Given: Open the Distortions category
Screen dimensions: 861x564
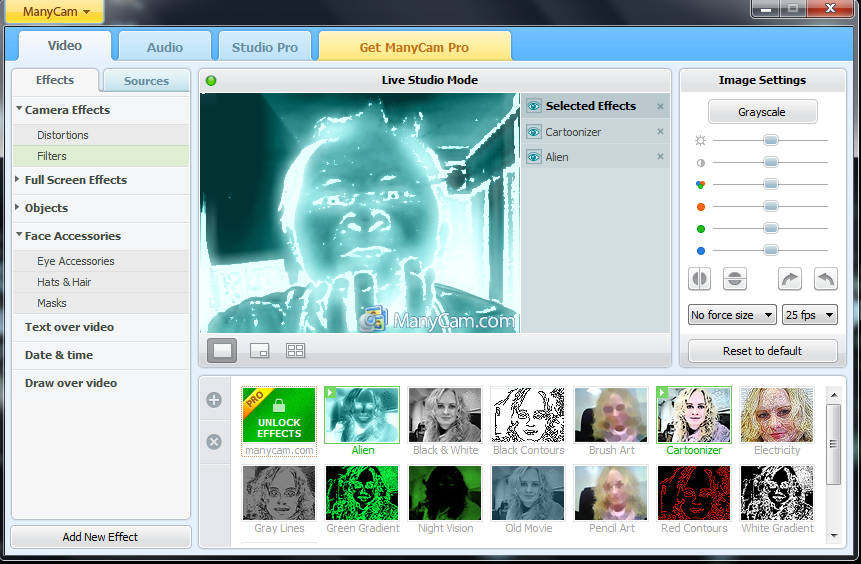Looking at the screenshot, I should (x=100, y=135).
